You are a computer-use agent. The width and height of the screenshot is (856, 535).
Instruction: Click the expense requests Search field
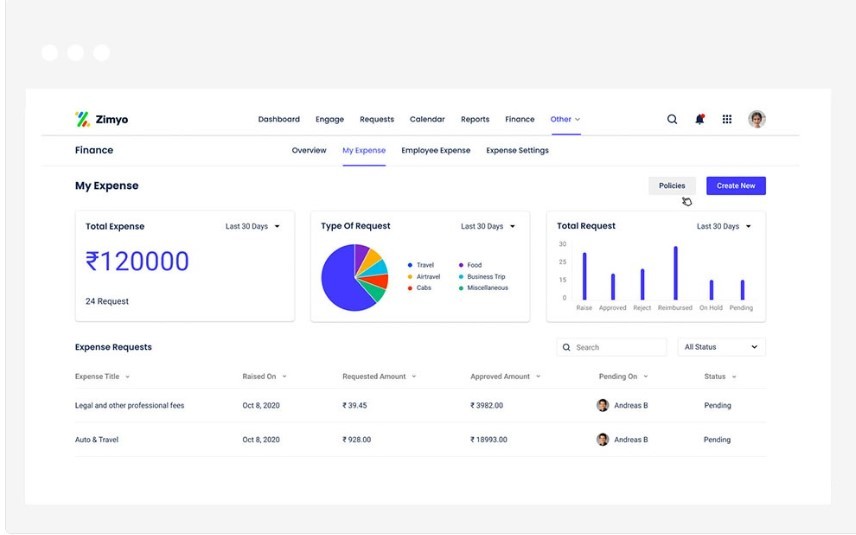pos(611,347)
